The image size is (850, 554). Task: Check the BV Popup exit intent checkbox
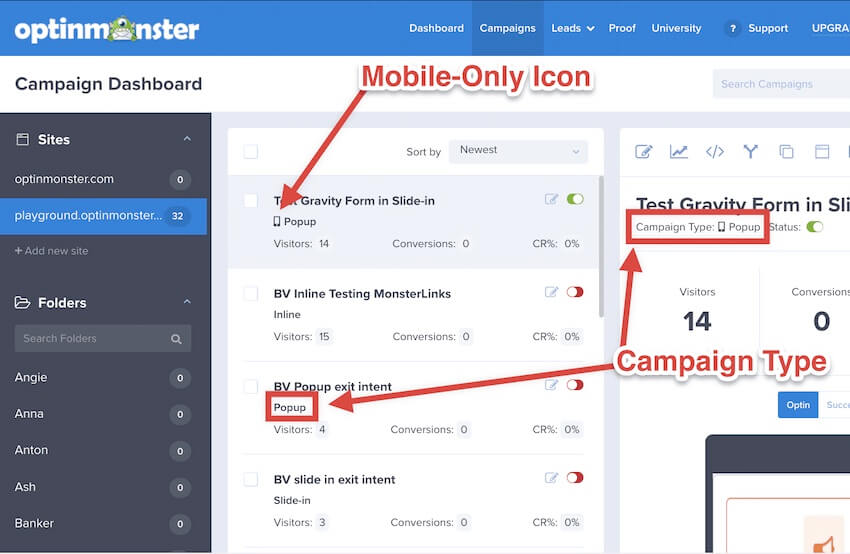[250, 386]
